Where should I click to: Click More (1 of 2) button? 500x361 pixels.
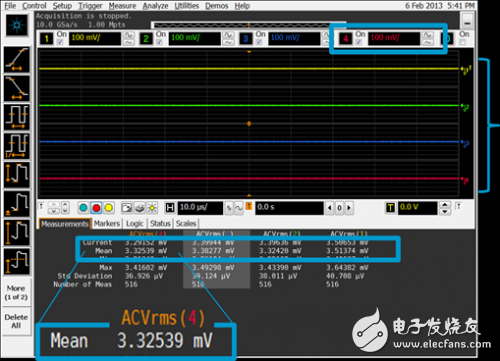coord(16,292)
